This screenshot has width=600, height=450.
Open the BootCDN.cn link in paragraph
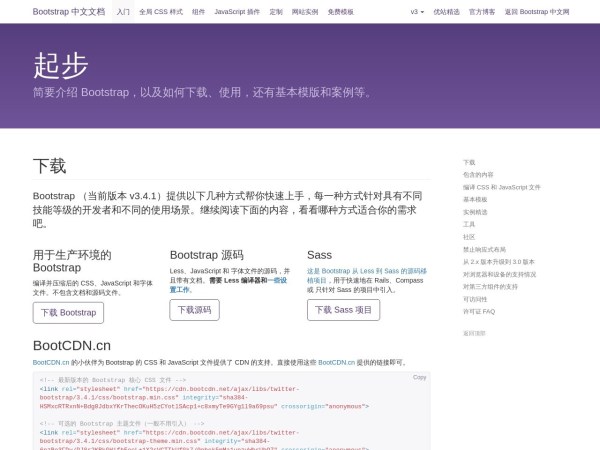(x=51, y=362)
